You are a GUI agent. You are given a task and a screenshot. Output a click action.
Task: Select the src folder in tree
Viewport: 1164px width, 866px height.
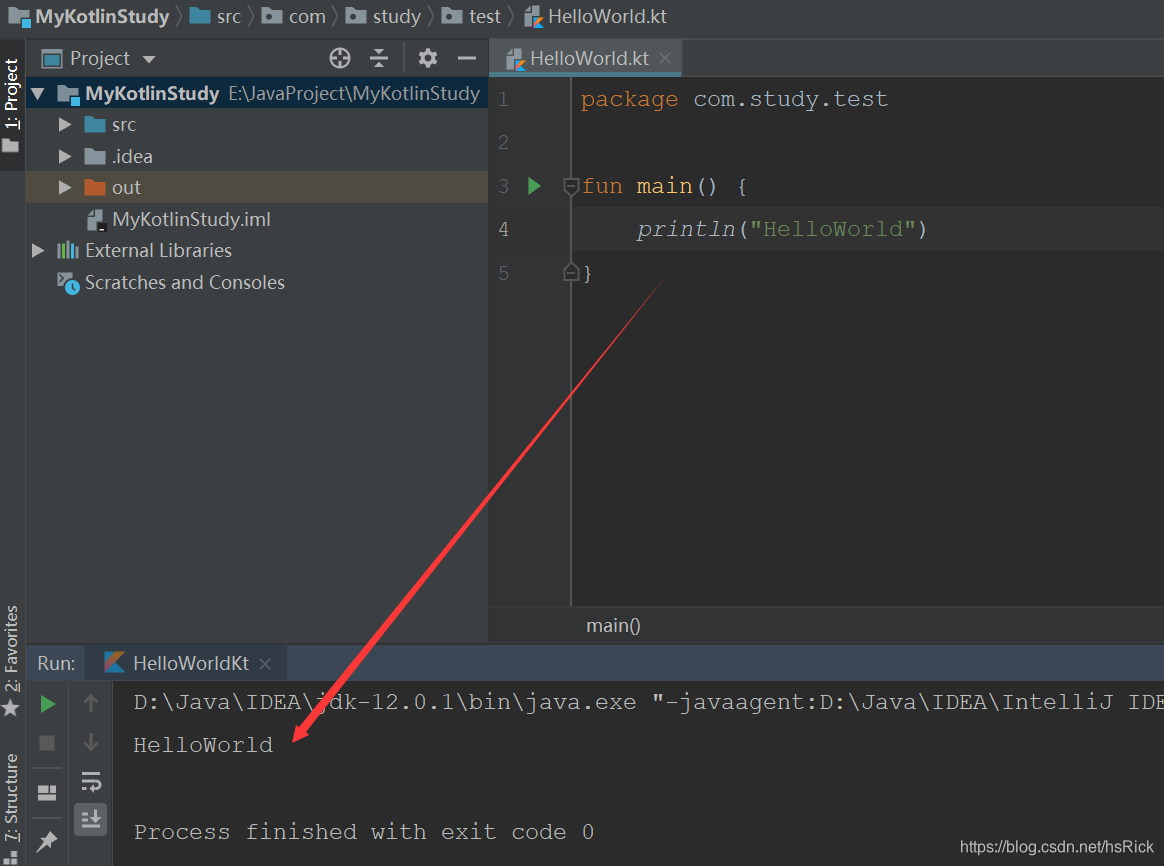click(x=124, y=125)
